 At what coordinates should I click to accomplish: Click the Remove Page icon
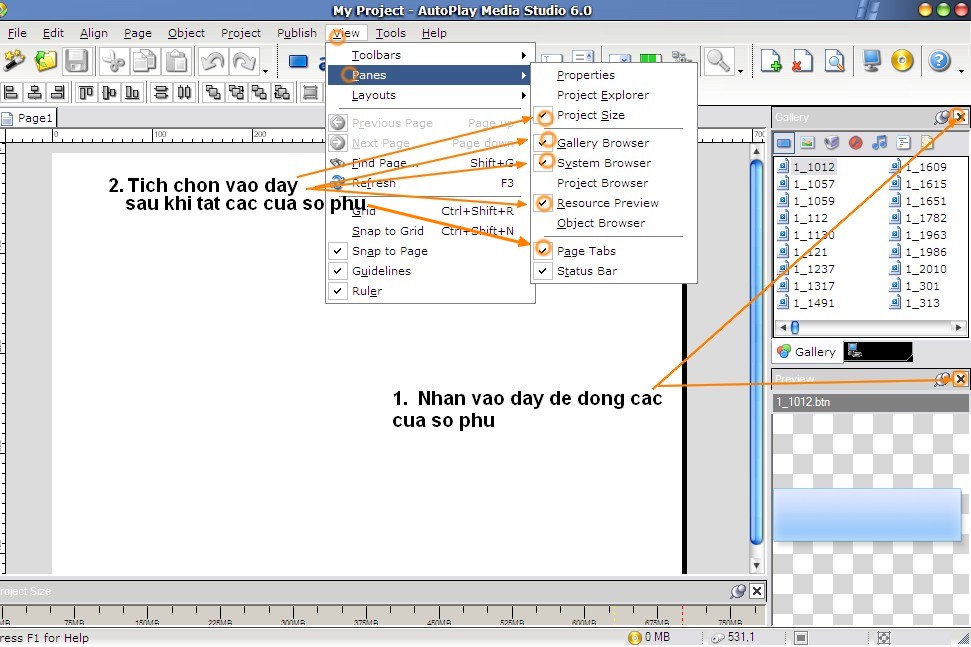[x=803, y=61]
